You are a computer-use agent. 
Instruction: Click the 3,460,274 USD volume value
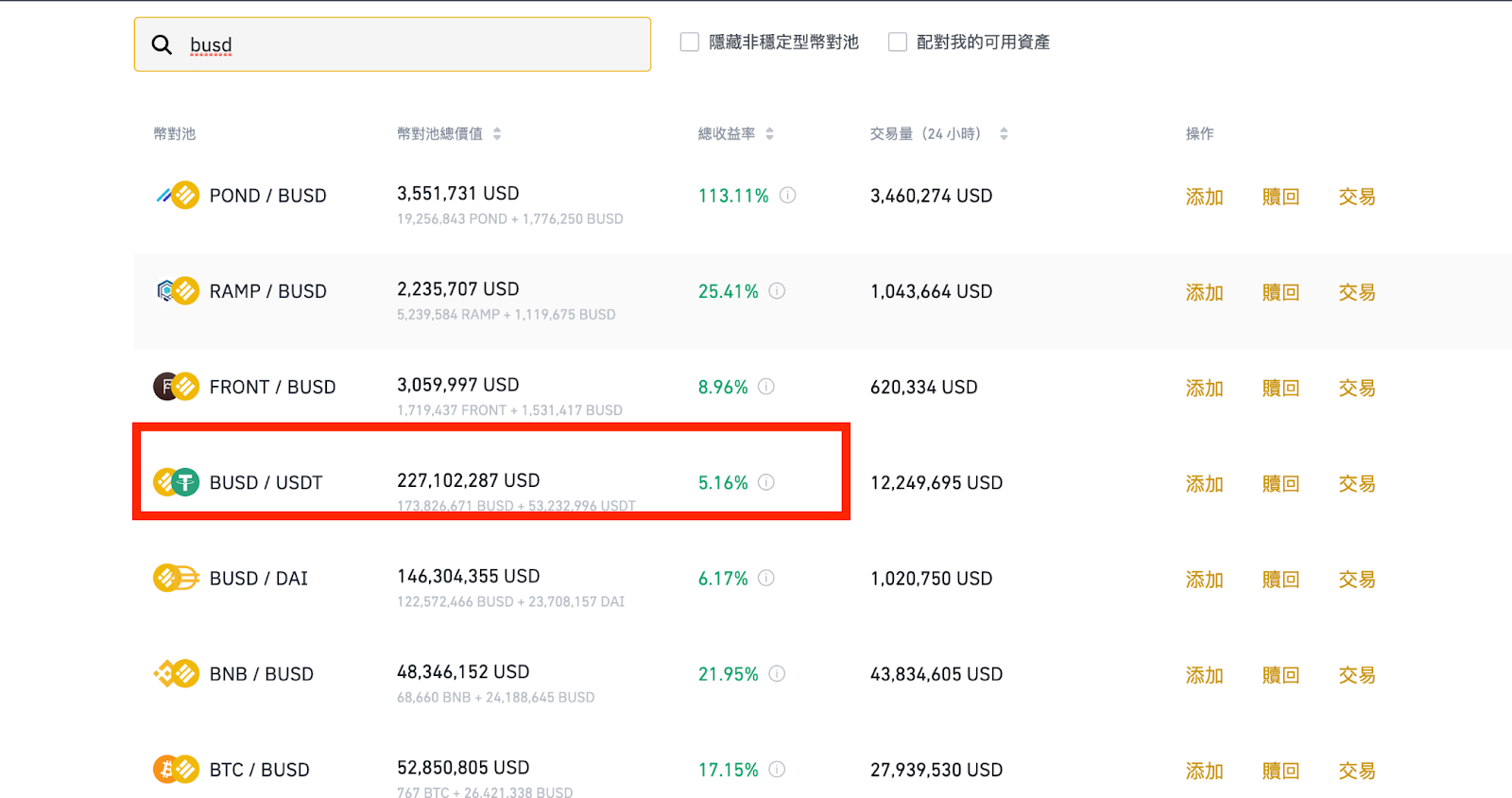(932, 196)
